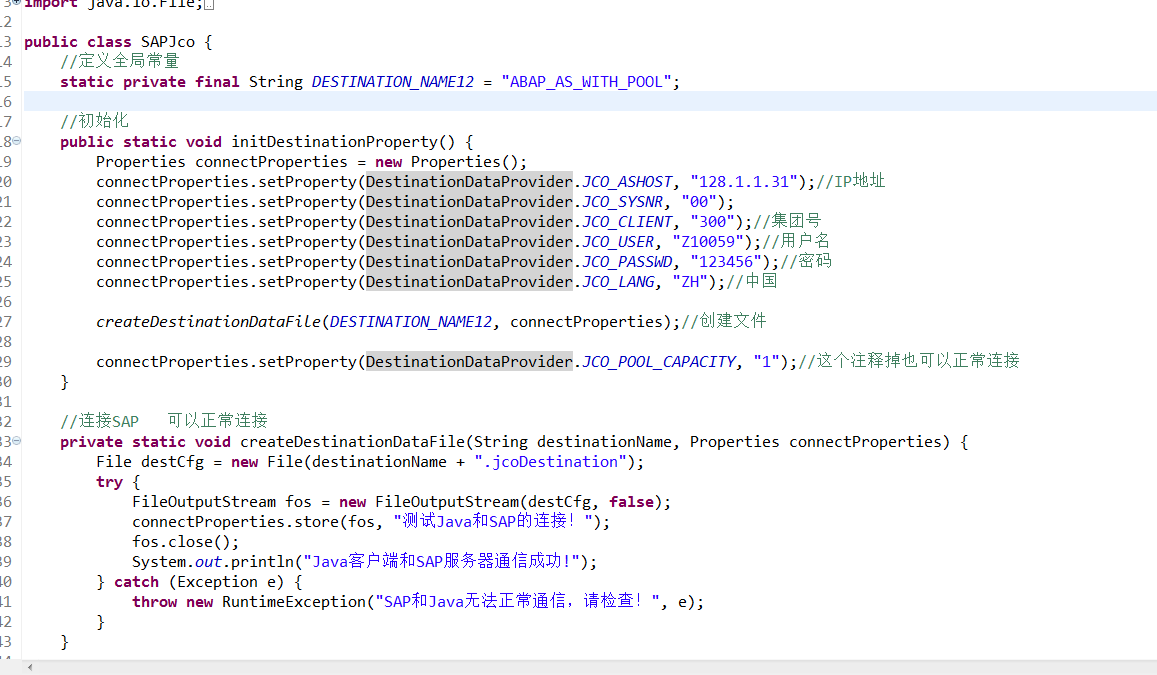
Task: Click the JCO_LANG constant
Action: coord(618,282)
